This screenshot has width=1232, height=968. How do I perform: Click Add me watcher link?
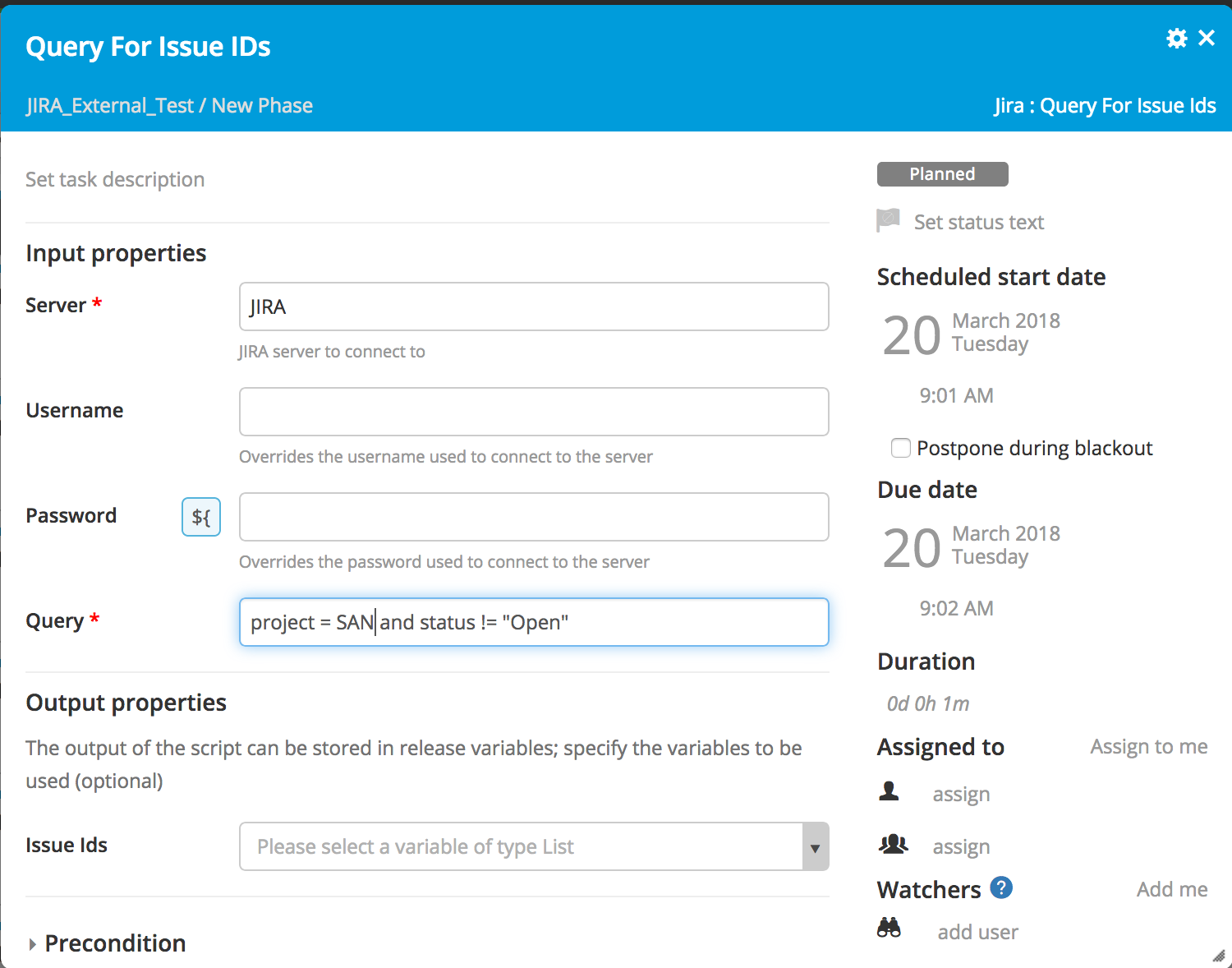pyautogui.click(x=1172, y=889)
